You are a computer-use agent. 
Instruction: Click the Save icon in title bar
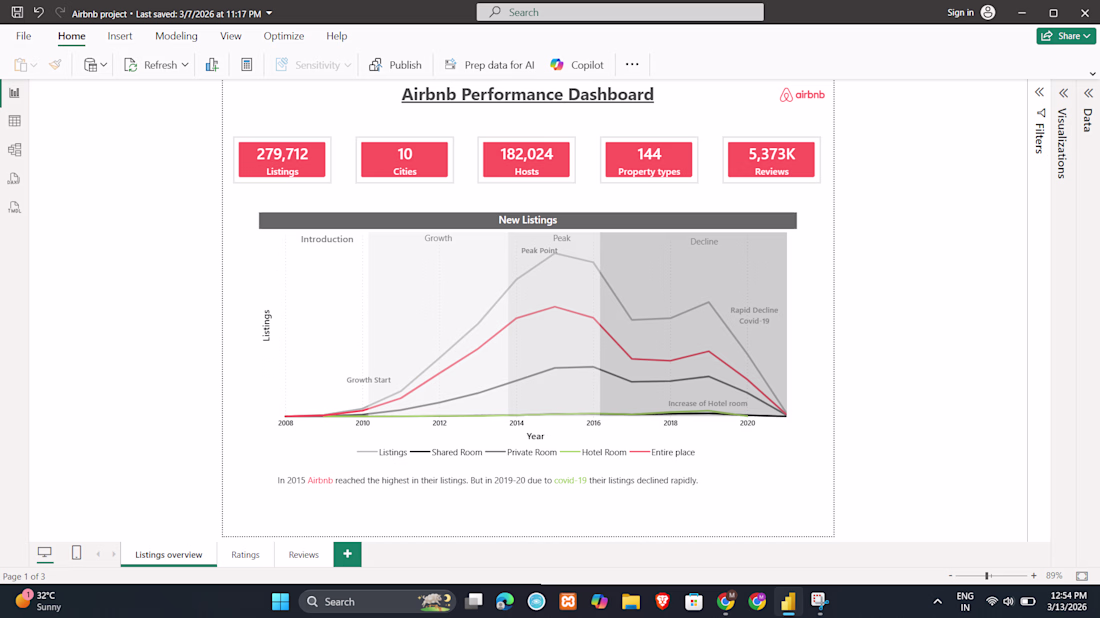coord(17,13)
